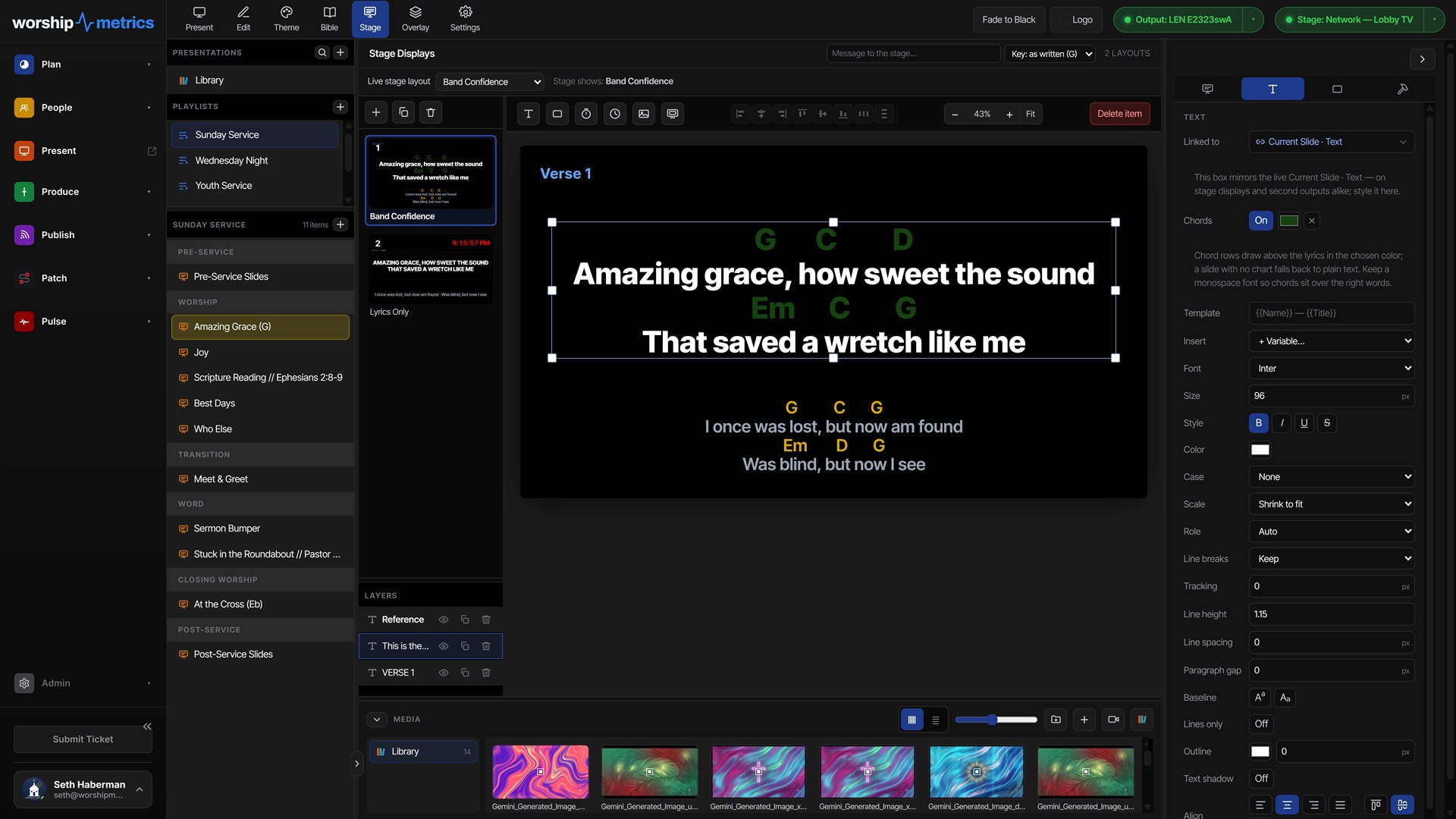1456x819 pixels.
Task: Collapse the left sidebar with double chevron
Action: point(147,726)
